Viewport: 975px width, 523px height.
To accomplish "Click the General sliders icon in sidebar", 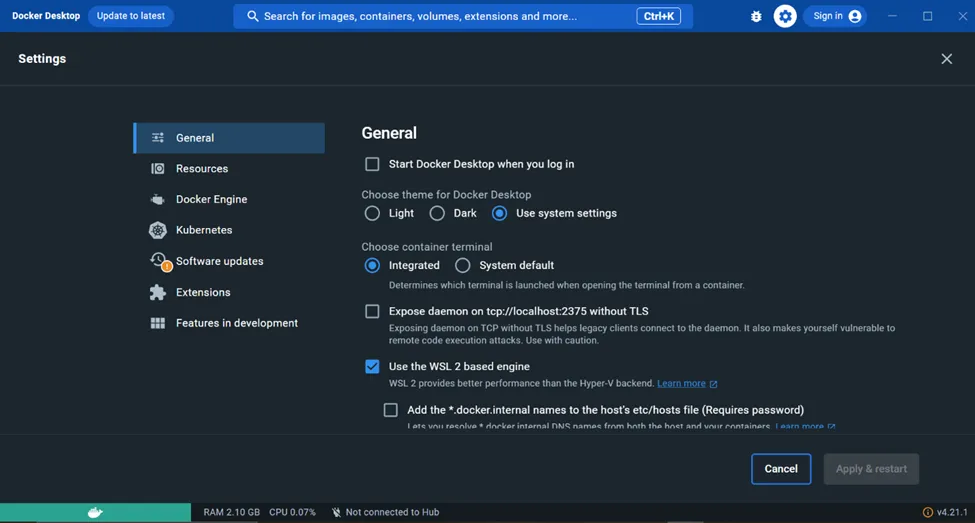I will [158, 137].
